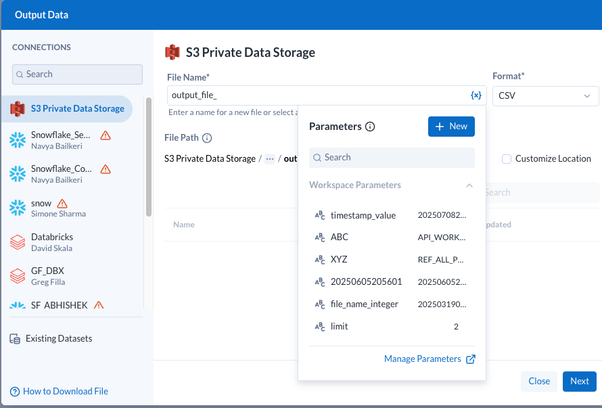Select the SF_ABHISHEK connection
Viewport: 602px width, 408px height.
(x=67, y=305)
